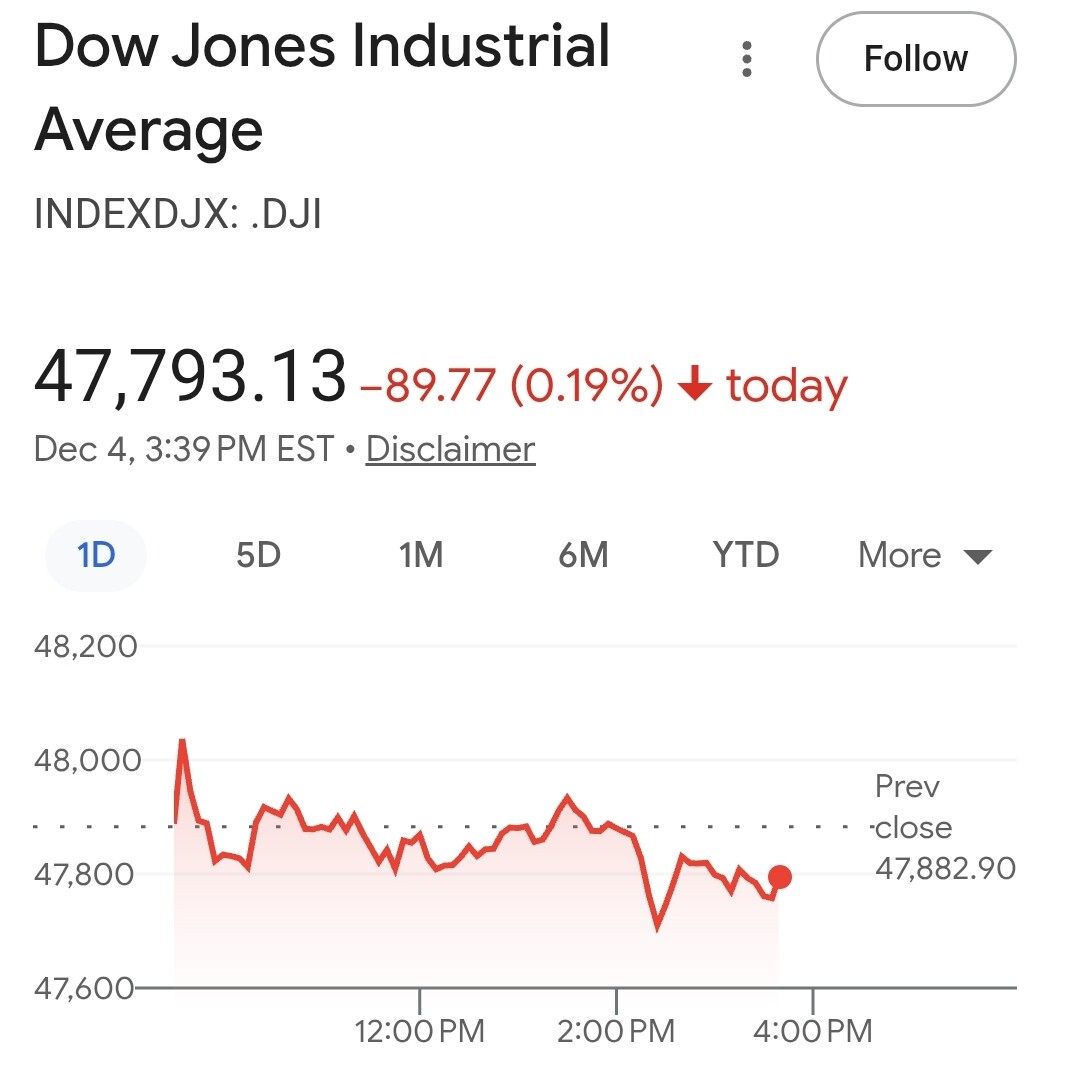
Task: Click the Prev close 47,882.90 label
Action: [944, 828]
